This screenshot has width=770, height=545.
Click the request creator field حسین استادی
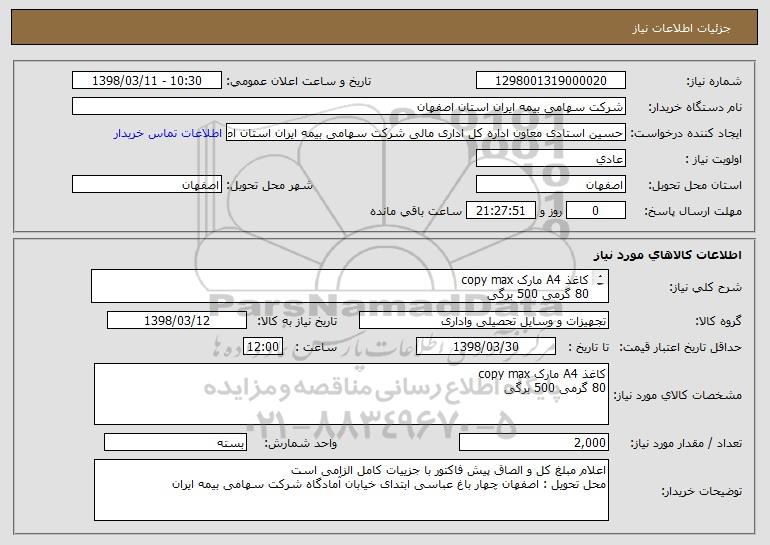click(x=426, y=133)
